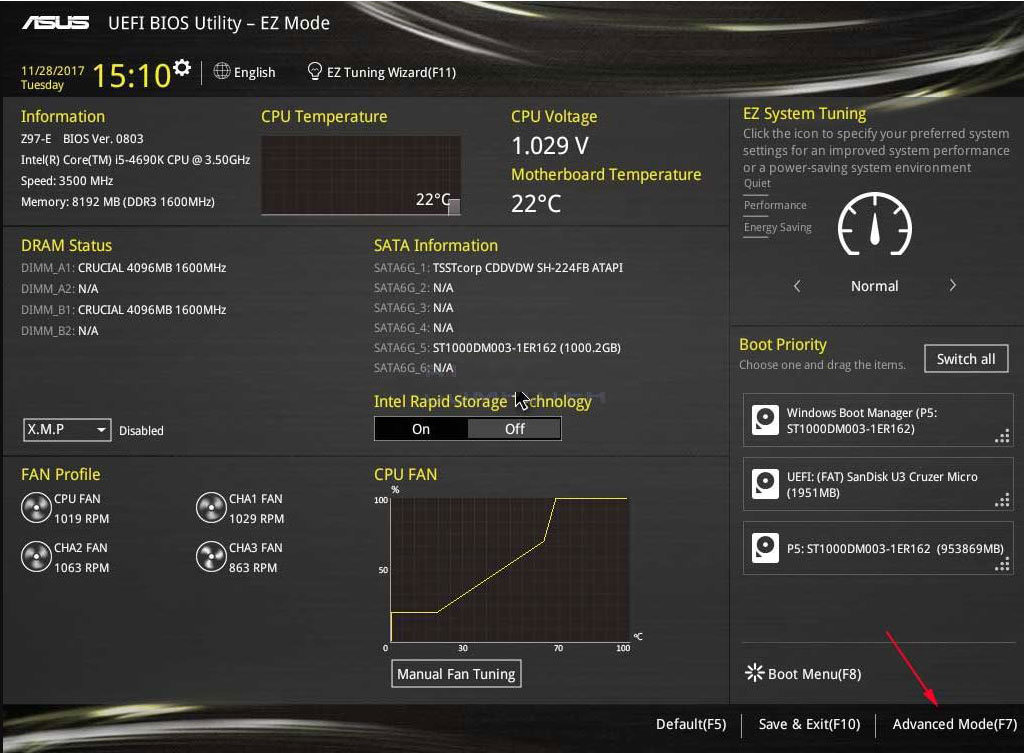Click DIMM_A1 CRUCIAL 4096MB 1600MHz row
Viewport: 1024px width, 753px height.
[123, 268]
